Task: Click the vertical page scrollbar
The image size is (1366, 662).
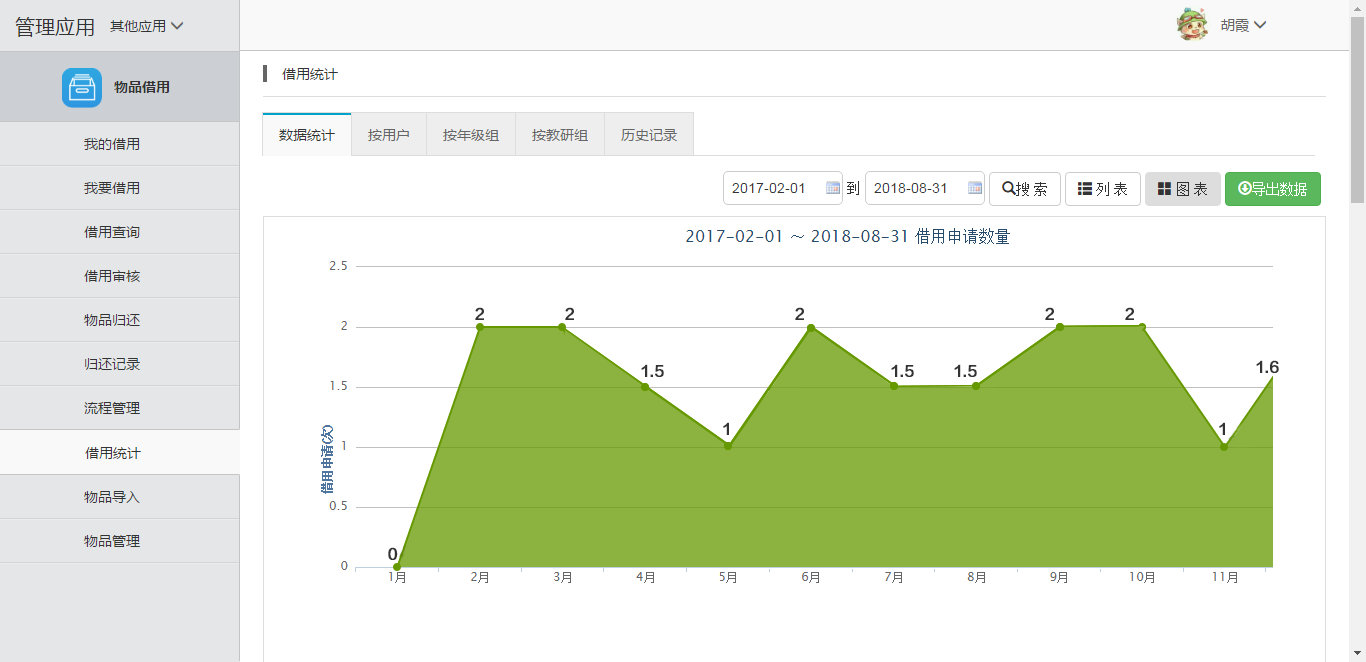Action: tap(1357, 110)
